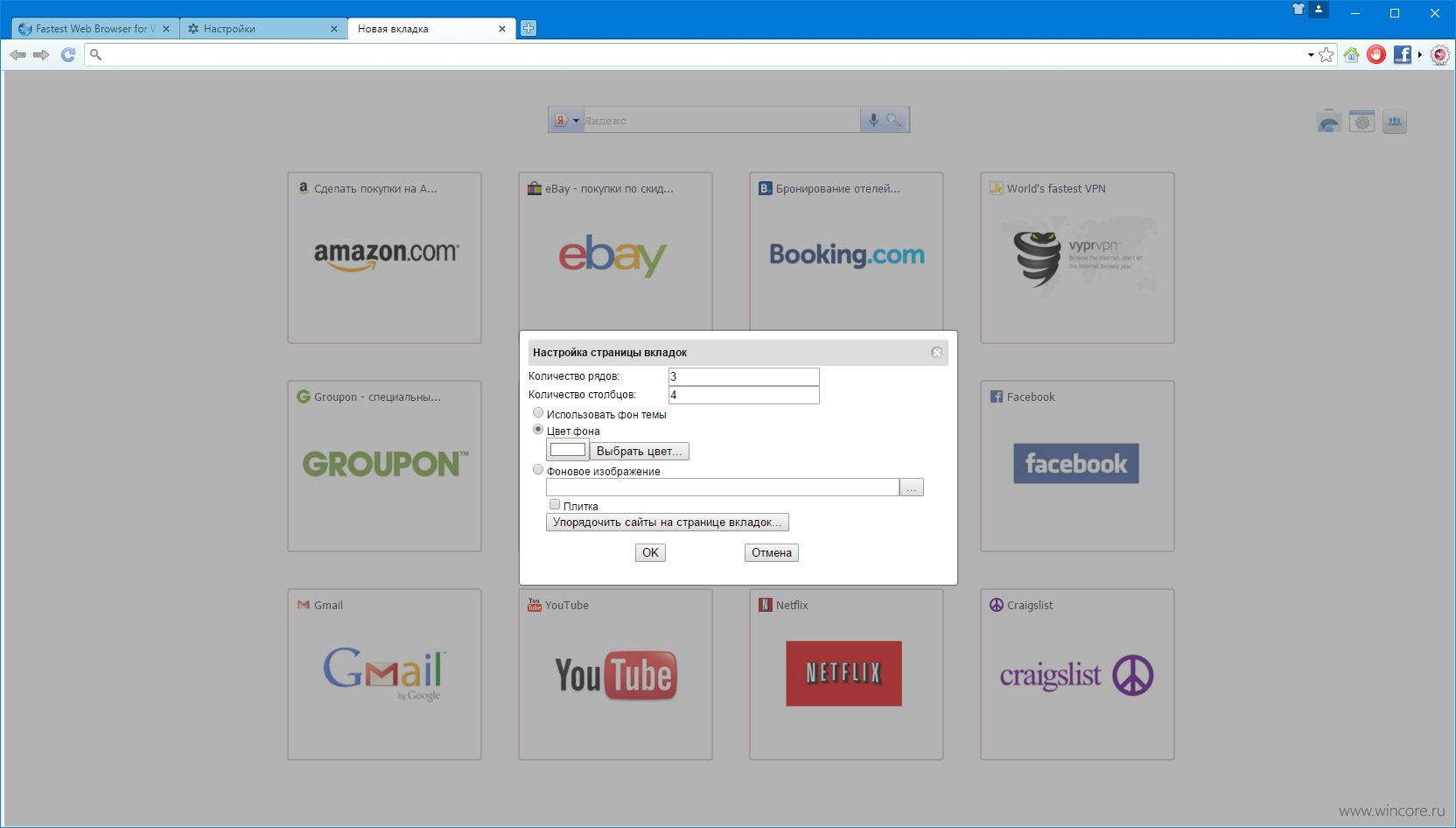Close the Настройки tab
Image resolution: width=1456 pixels, height=828 pixels.
point(334,29)
